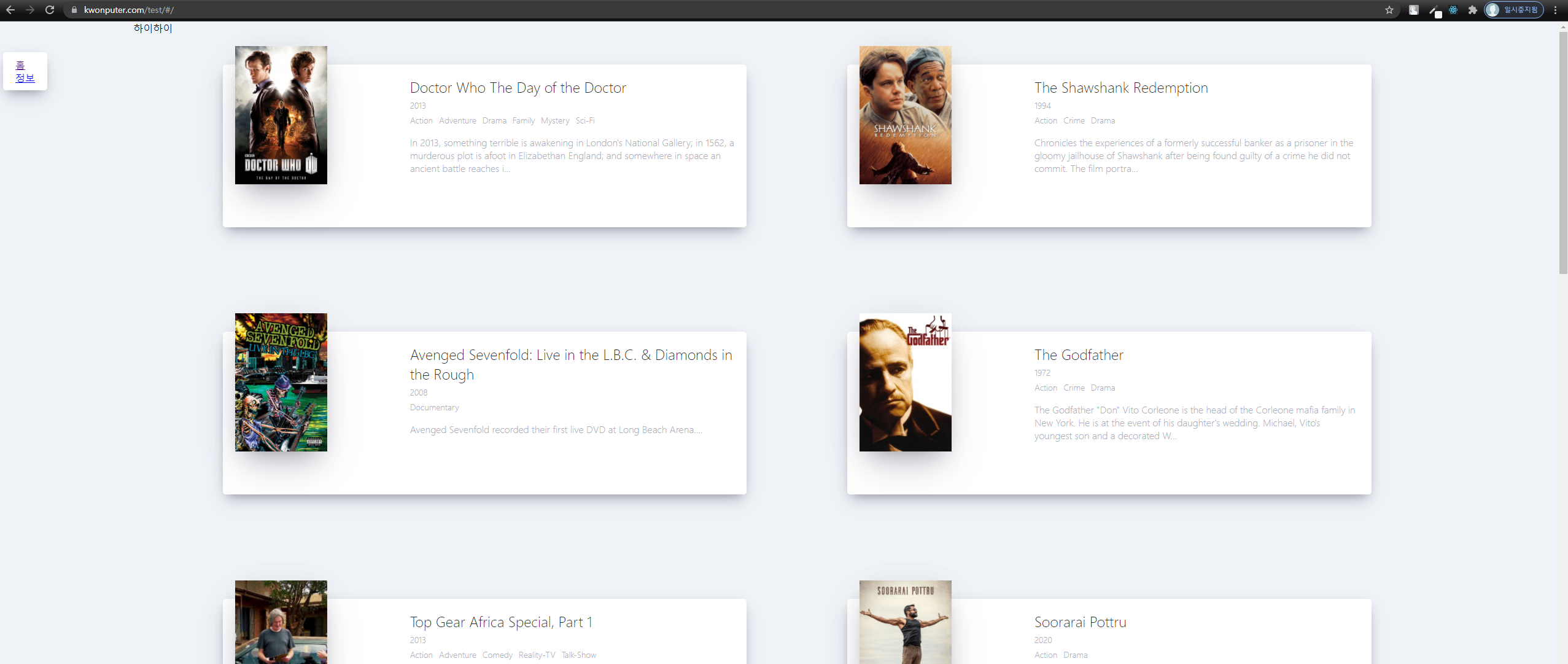Click the browser forward arrow
1568x664 pixels.
(x=30, y=10)
